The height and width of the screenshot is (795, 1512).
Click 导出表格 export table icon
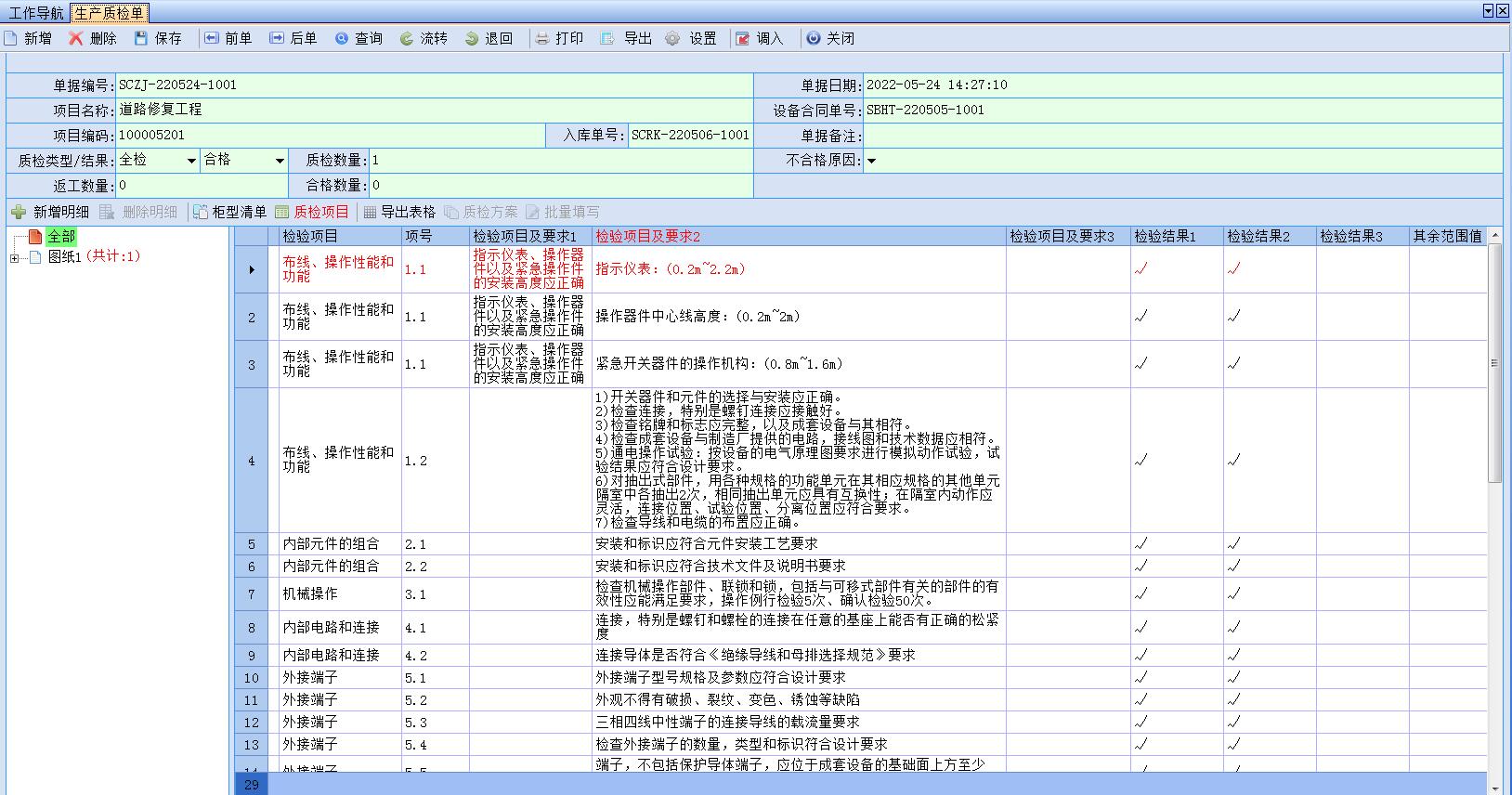pos(370,212)
